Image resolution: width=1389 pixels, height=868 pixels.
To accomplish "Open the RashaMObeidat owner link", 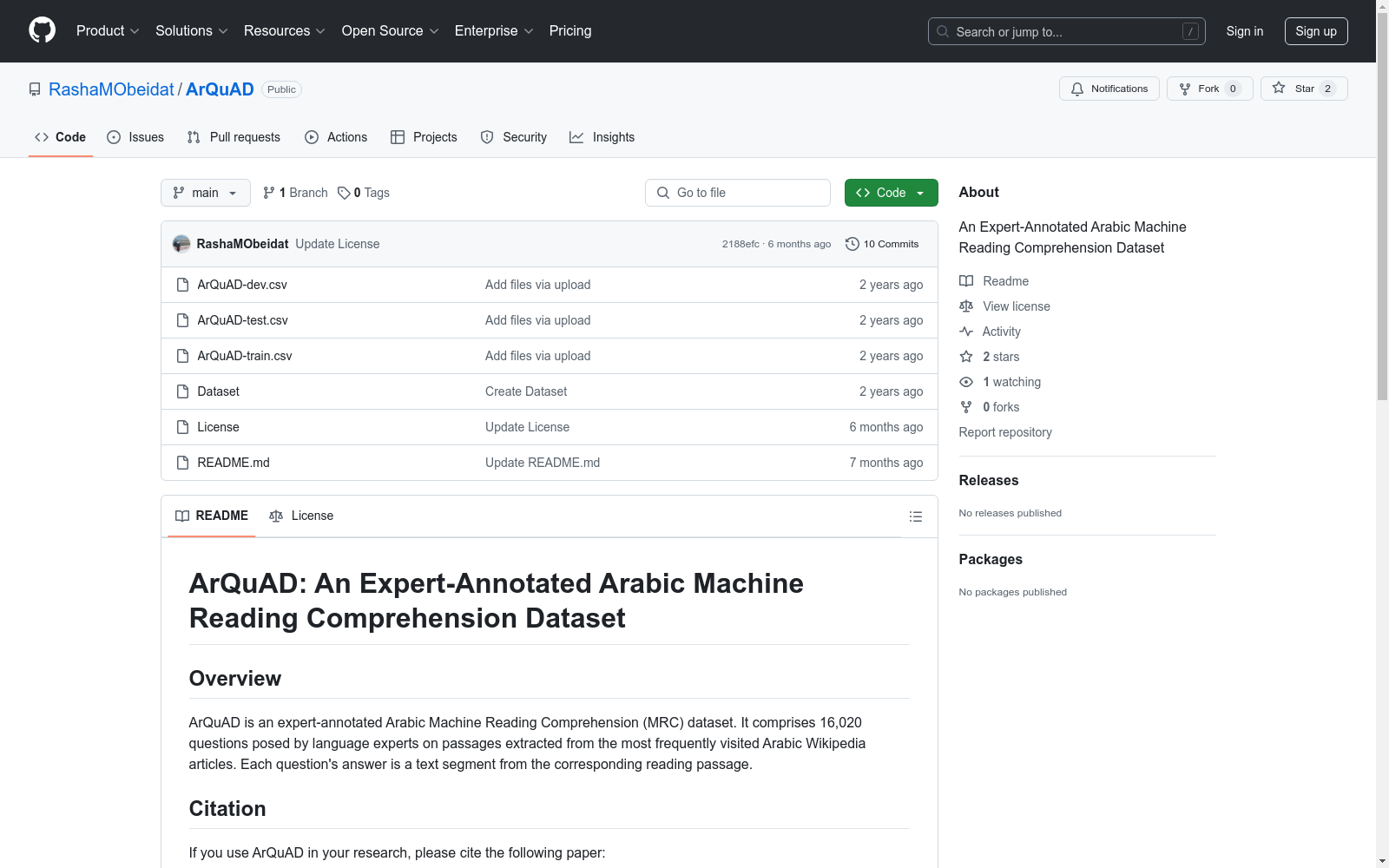I will (111, 89).
